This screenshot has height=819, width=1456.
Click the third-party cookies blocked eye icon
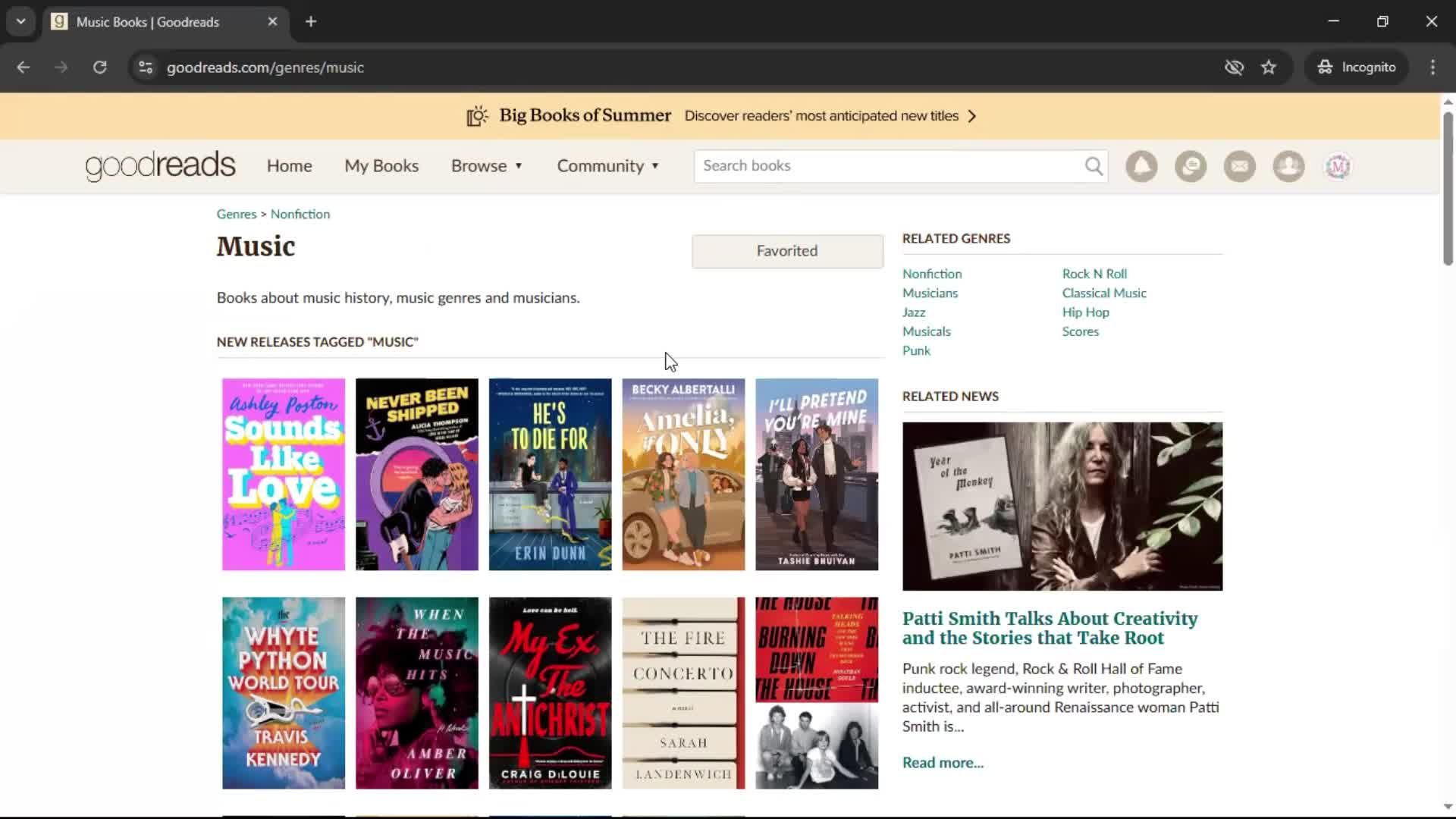(1234, 67)
